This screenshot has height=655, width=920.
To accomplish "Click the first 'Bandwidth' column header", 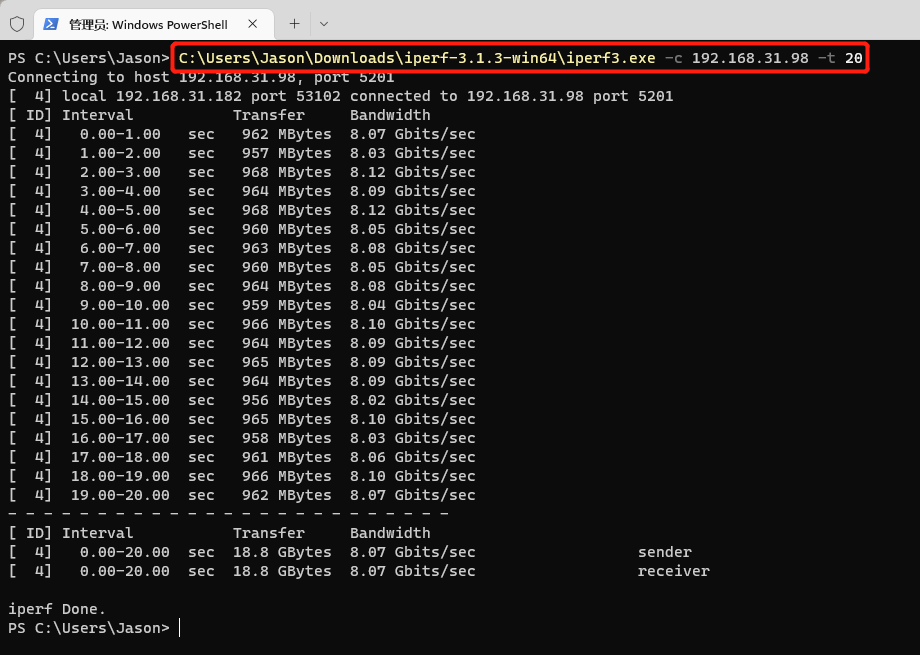I will click(390, 115).
